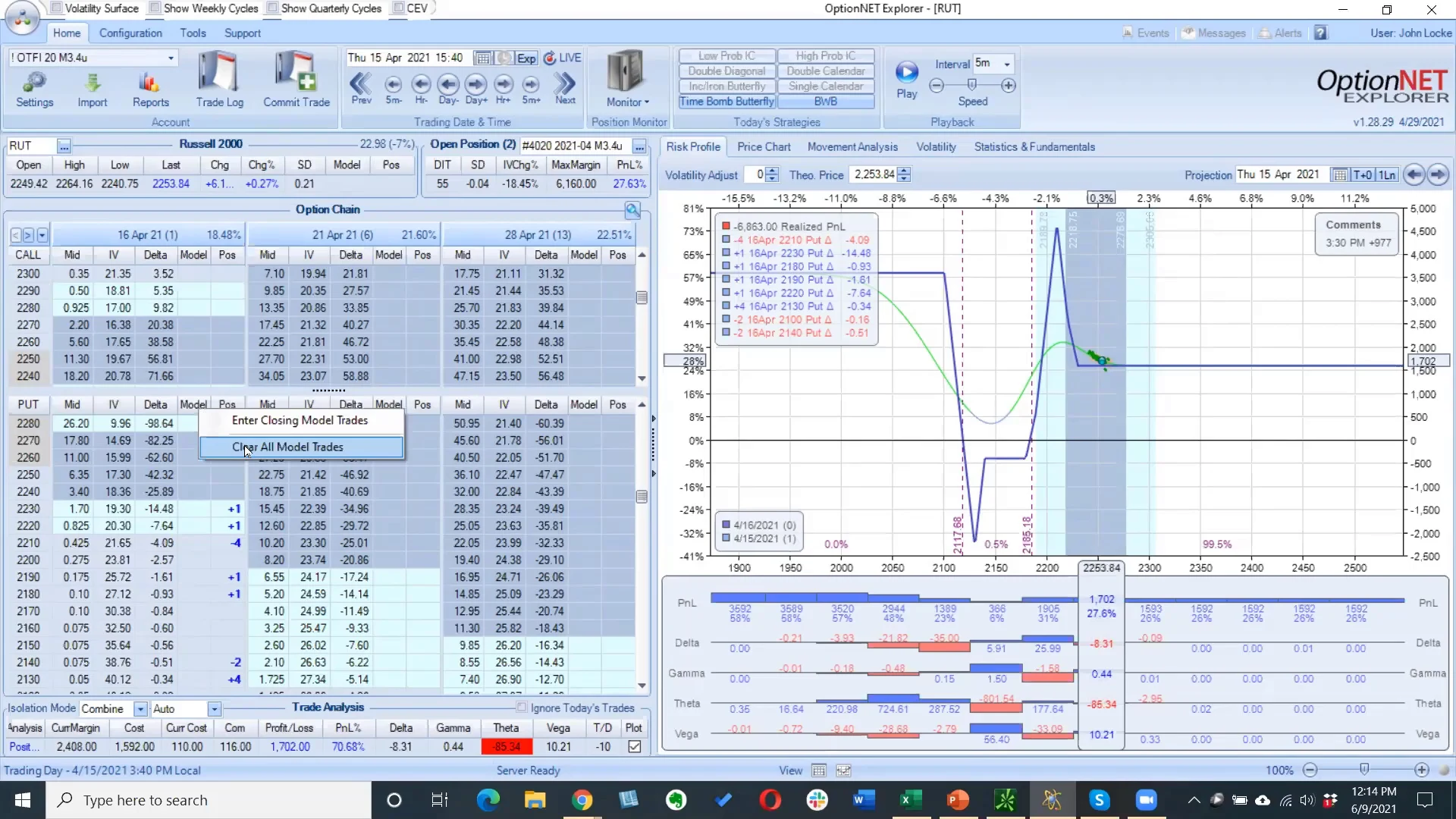This screenshot has width=1456, height=819.
Task: Start playback with the Play button
Action: click(907, 78)
